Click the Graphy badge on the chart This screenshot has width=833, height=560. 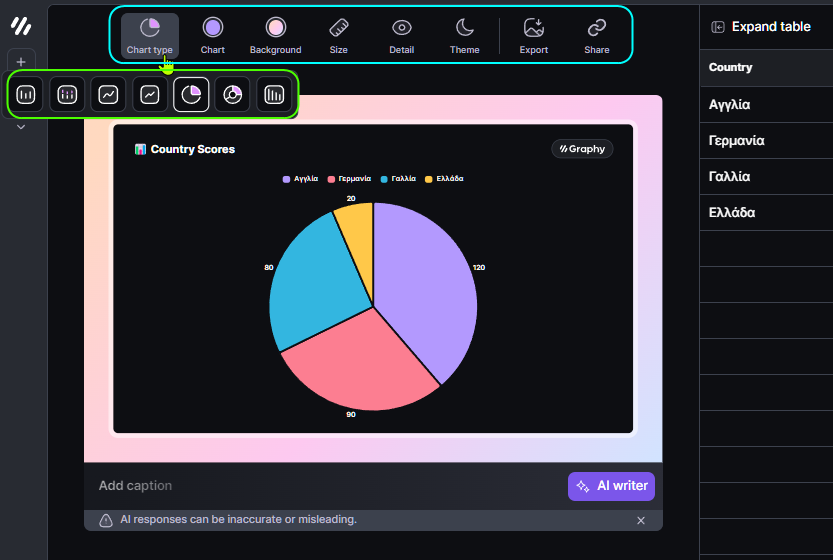coord(582,149)
